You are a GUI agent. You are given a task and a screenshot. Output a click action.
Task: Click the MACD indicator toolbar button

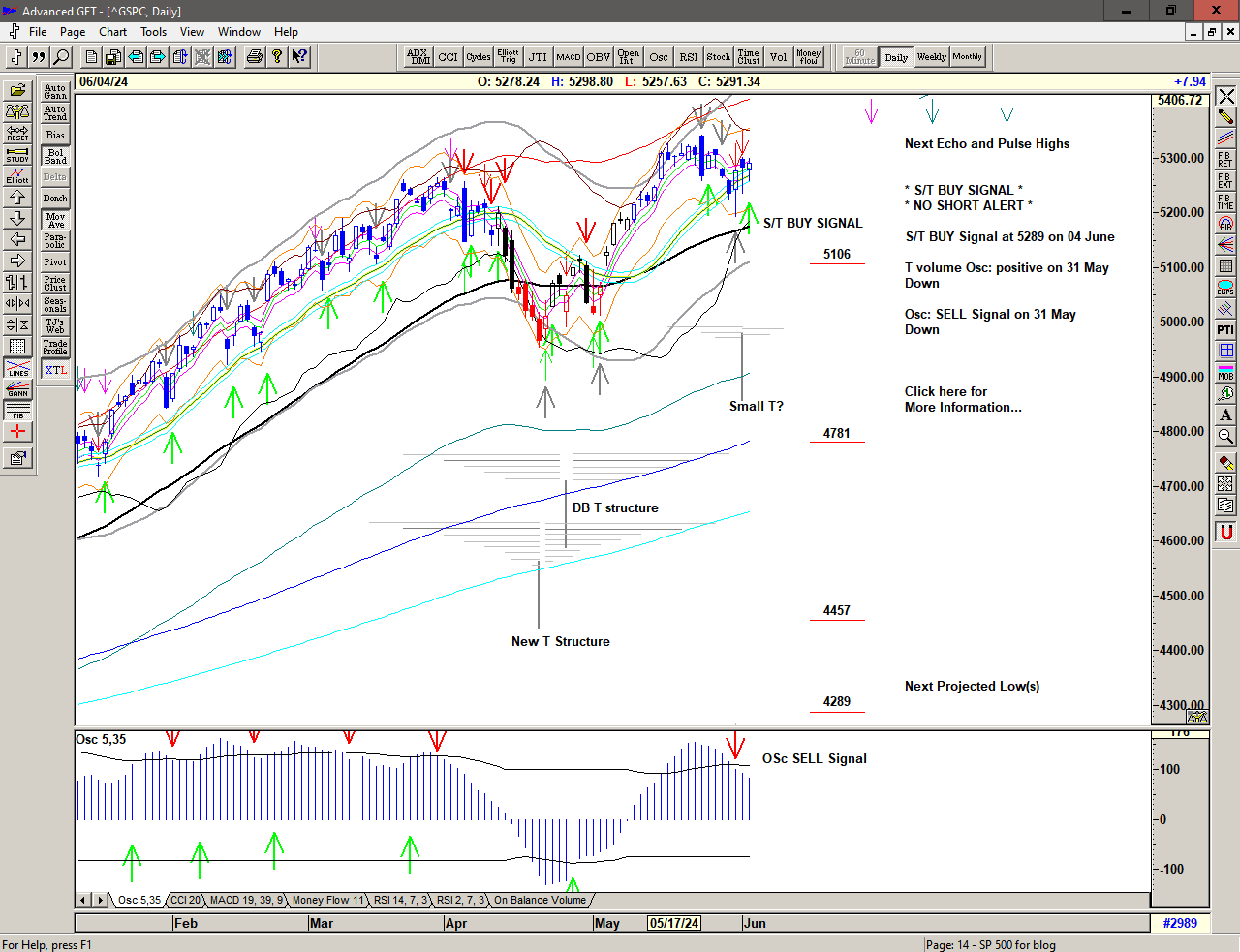(x=569, y=57)
